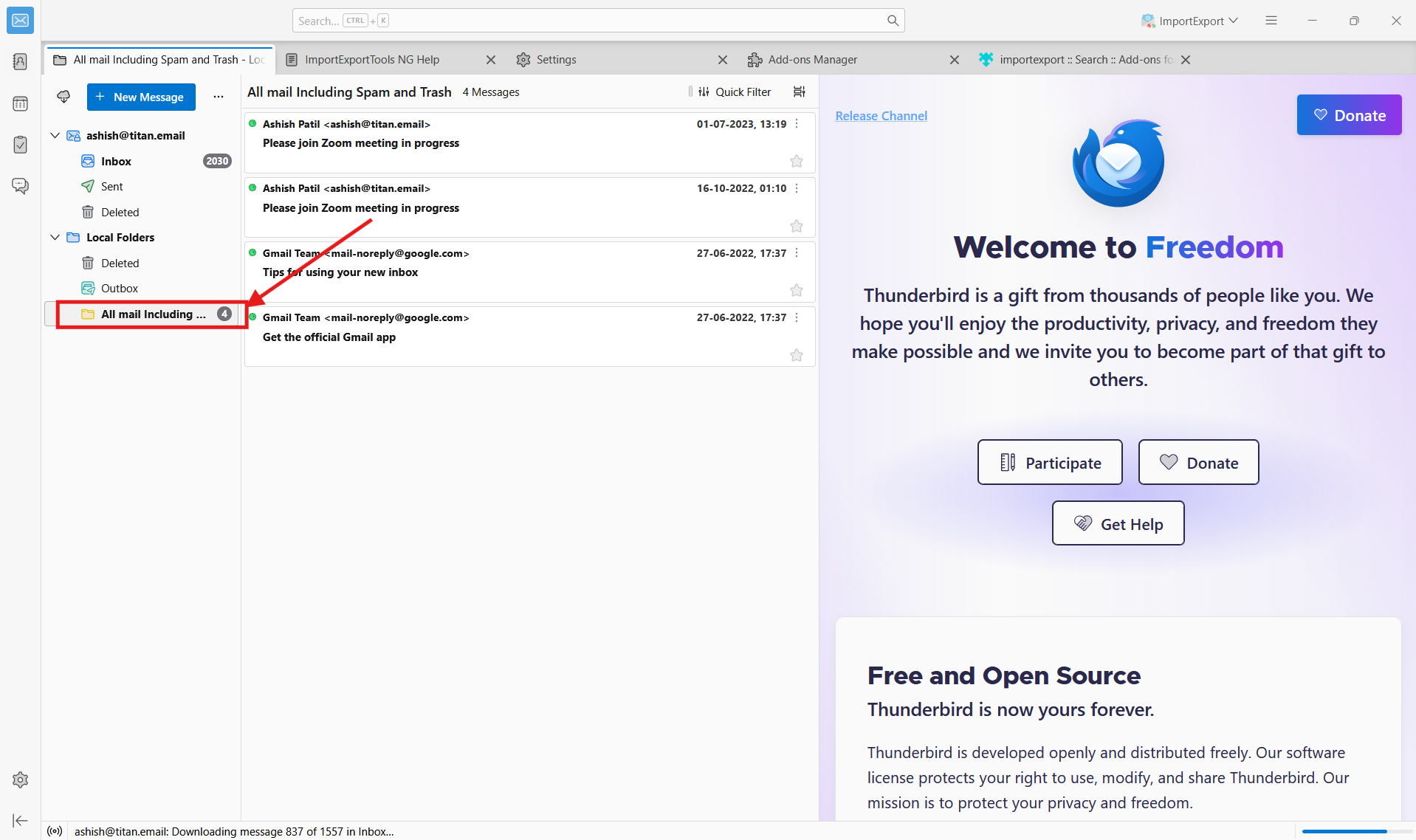Collapse the spaces toolbar
Screen dimensions: 1416x840
point(20,821)
